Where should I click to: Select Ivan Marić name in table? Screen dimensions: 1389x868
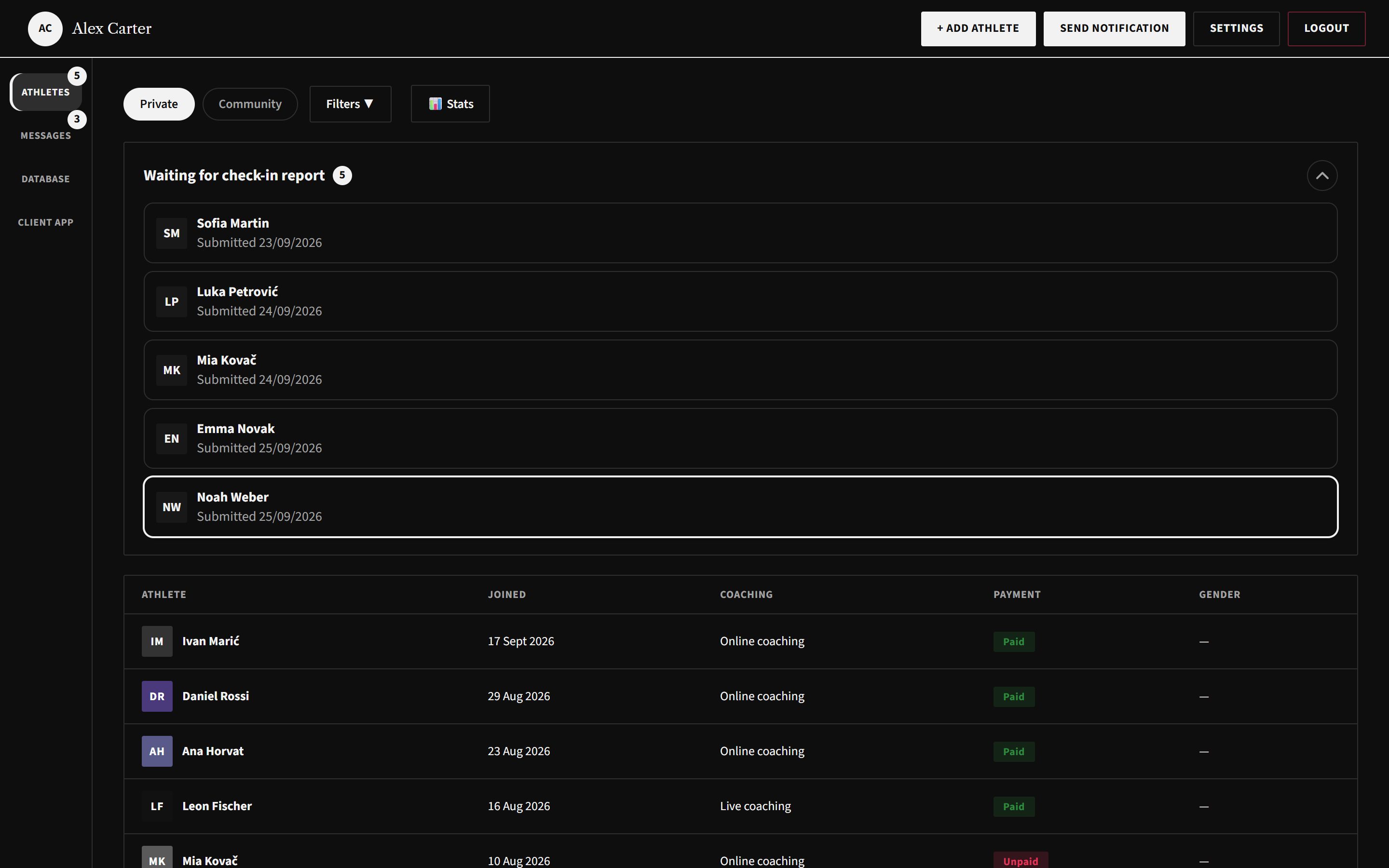(211, 641)
